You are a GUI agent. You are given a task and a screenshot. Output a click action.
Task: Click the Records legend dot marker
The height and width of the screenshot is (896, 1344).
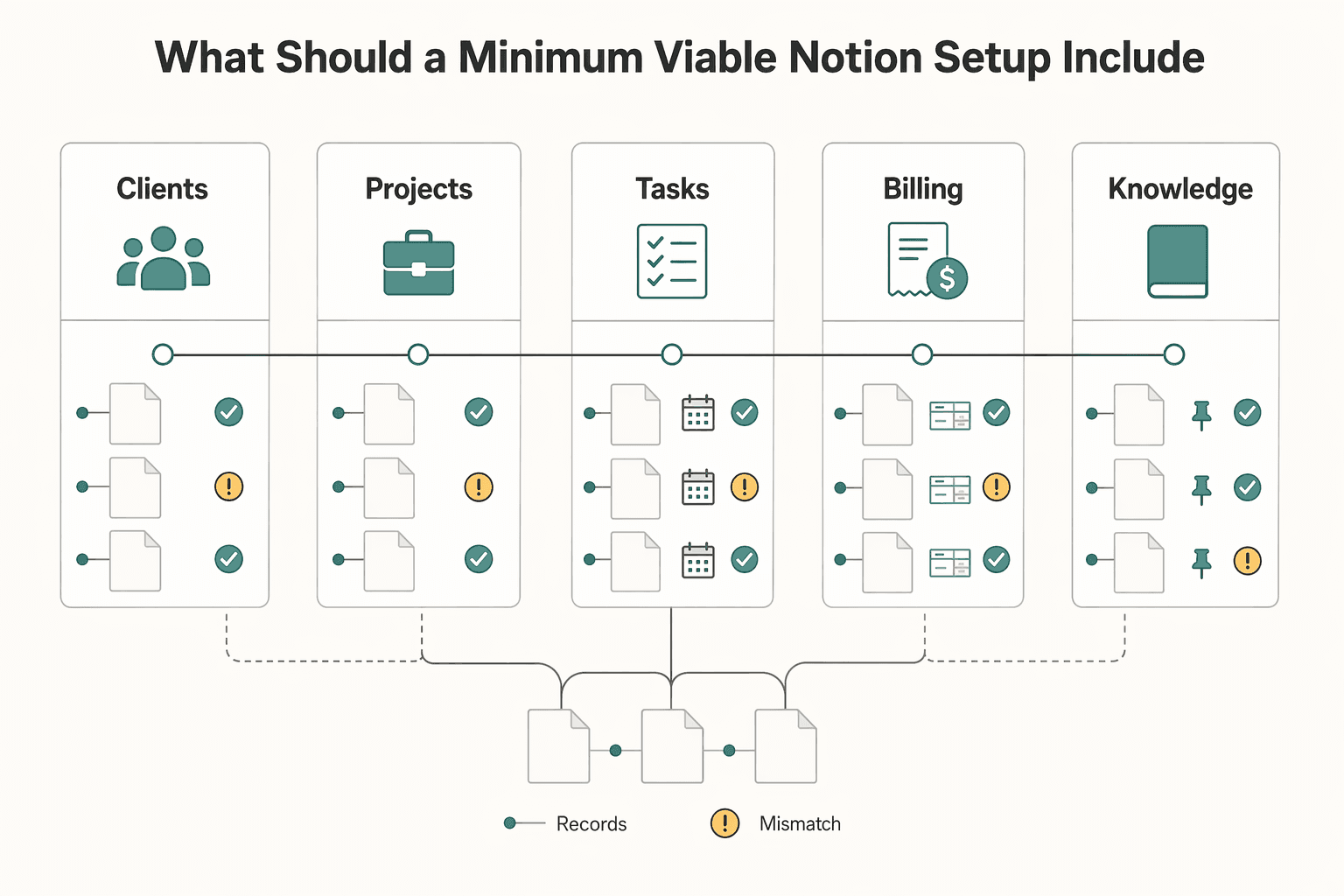point(510,823)
